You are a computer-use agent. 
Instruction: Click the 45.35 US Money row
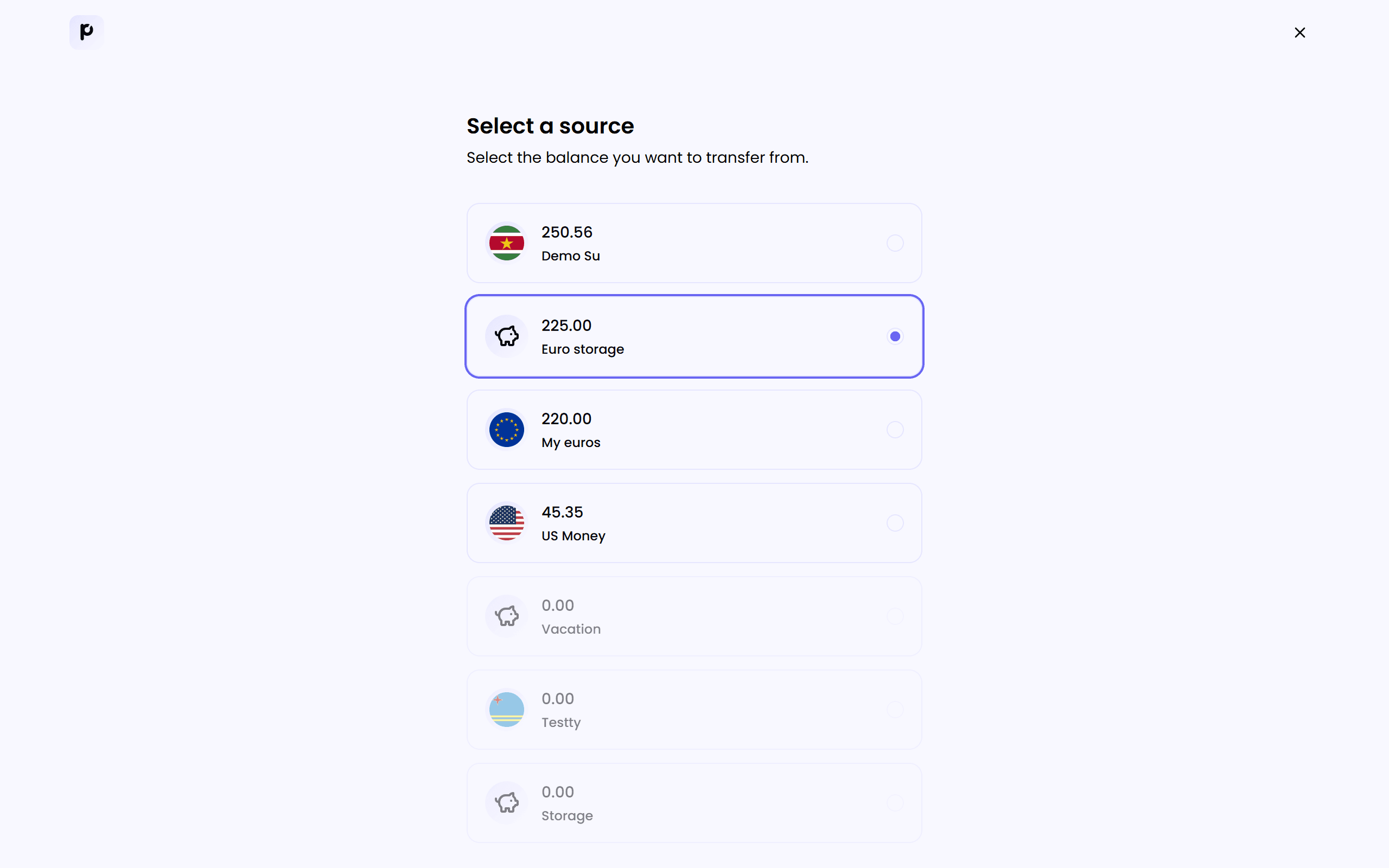pyautogui.click(x=693, y=522)
